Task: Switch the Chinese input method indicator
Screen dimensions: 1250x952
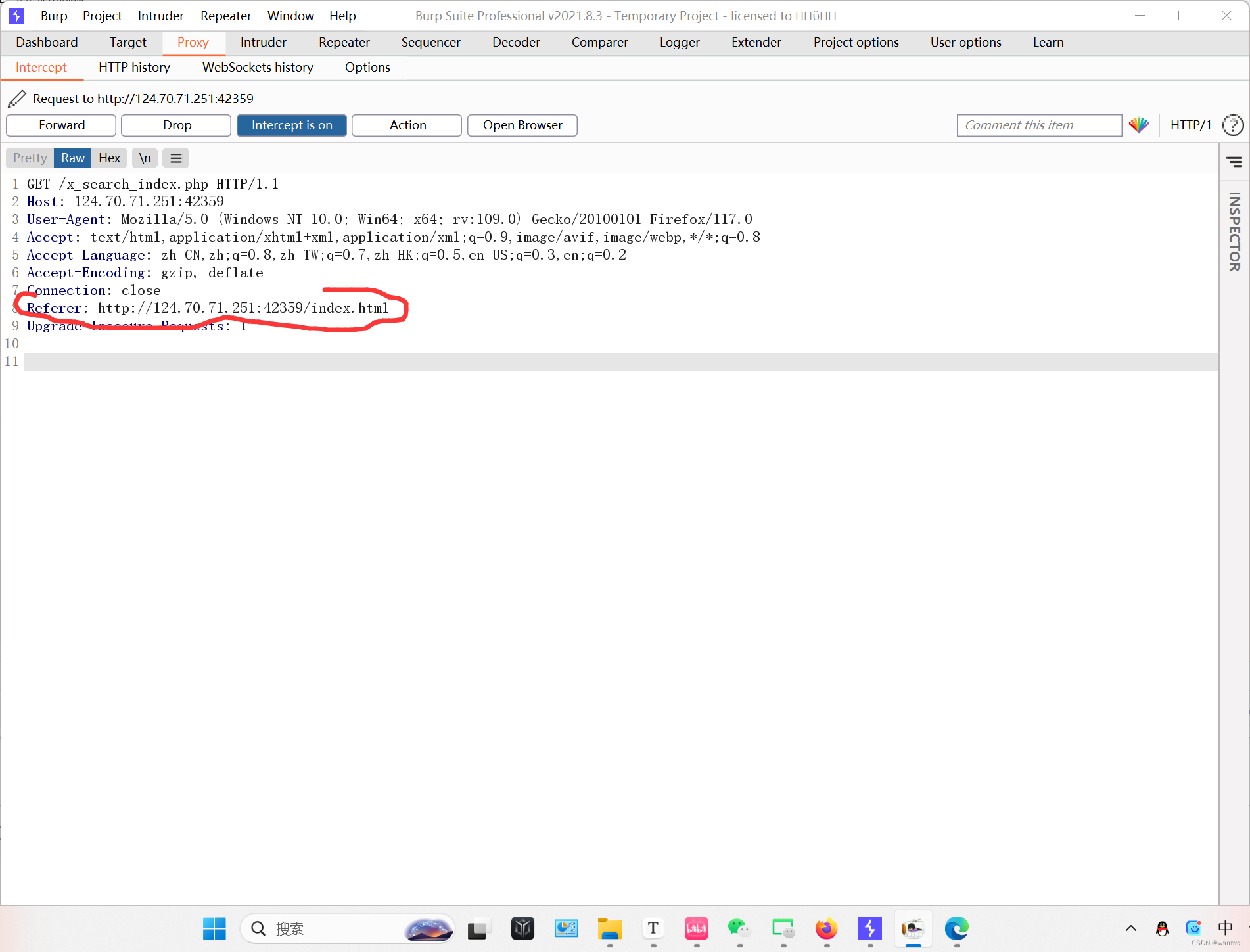Action: pos(1225,928)
